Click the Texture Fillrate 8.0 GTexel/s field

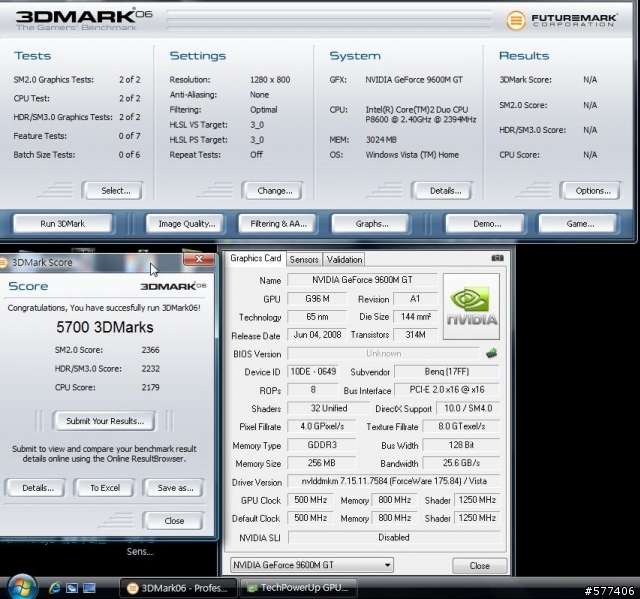pos(461,427)
